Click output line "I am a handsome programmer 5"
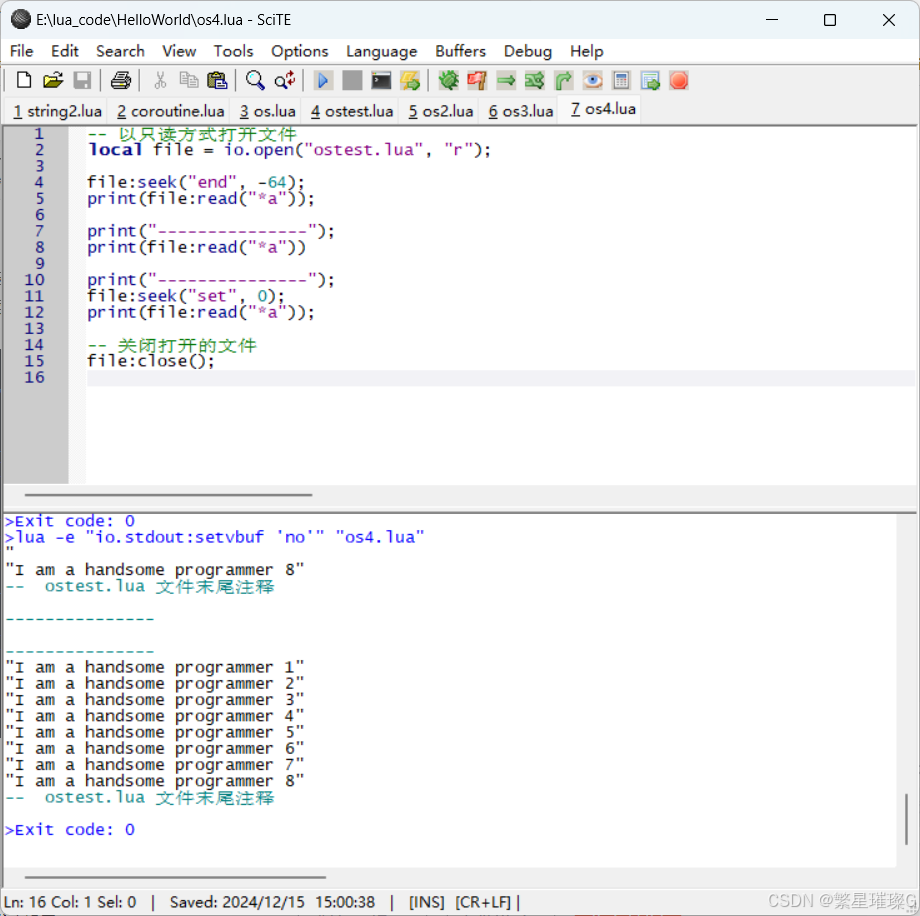This screenshot has width=920, height=916. pyautogui.click(x=155, y=732)
